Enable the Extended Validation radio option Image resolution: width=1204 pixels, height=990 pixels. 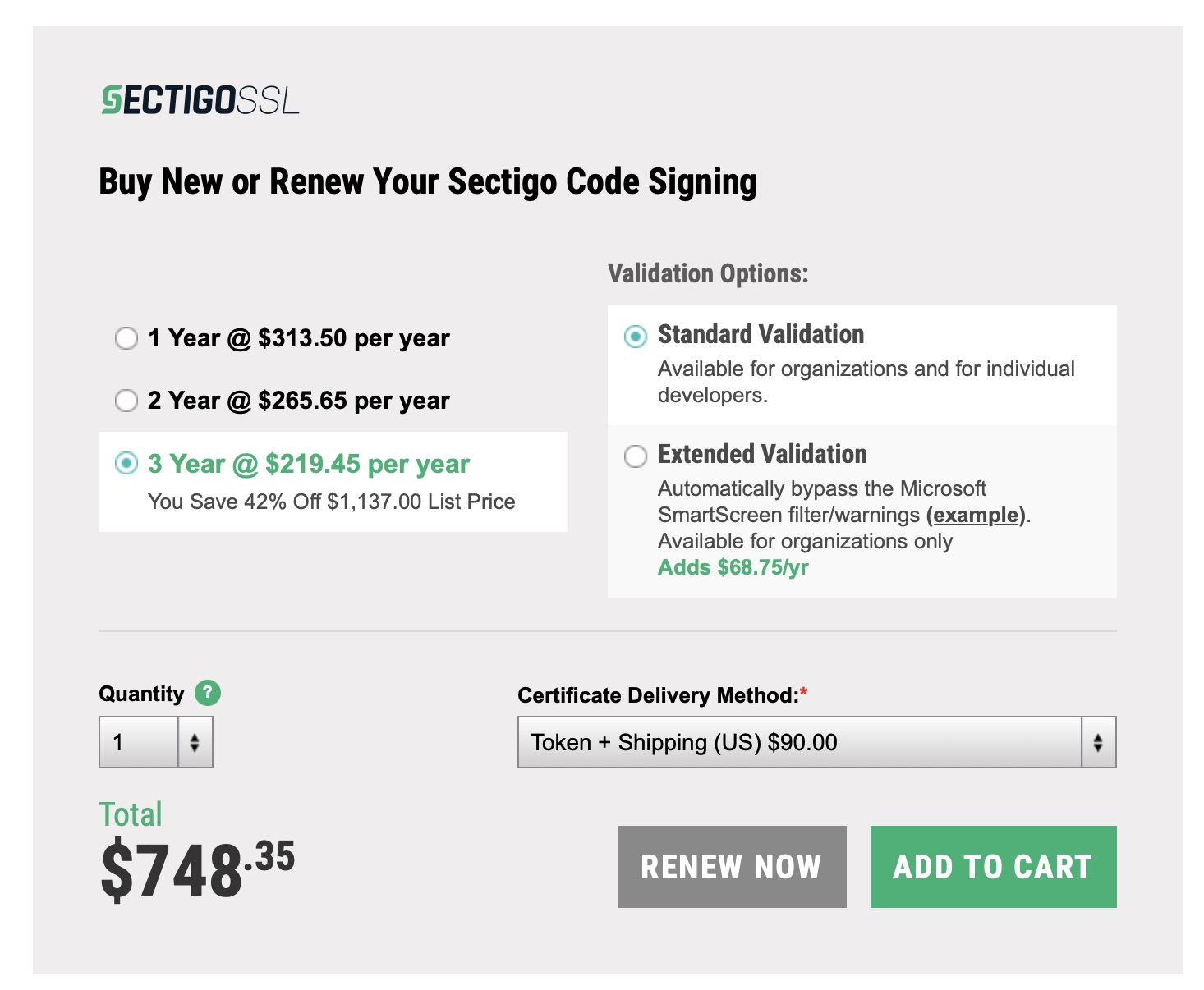click(x=636, y=456)
